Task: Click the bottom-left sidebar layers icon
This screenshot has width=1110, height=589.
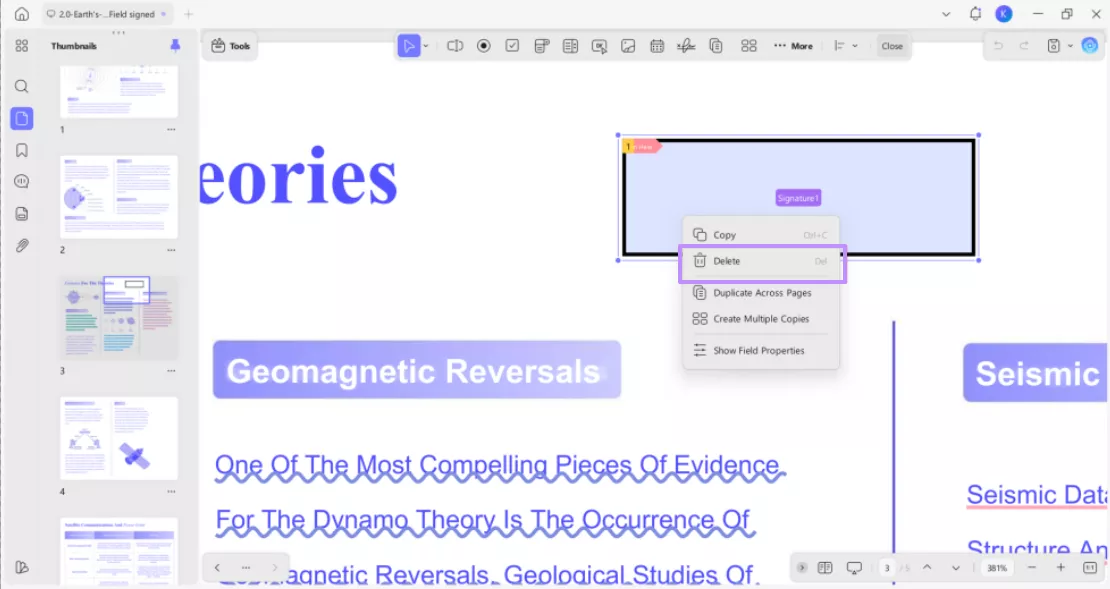Action: (22, 567)
